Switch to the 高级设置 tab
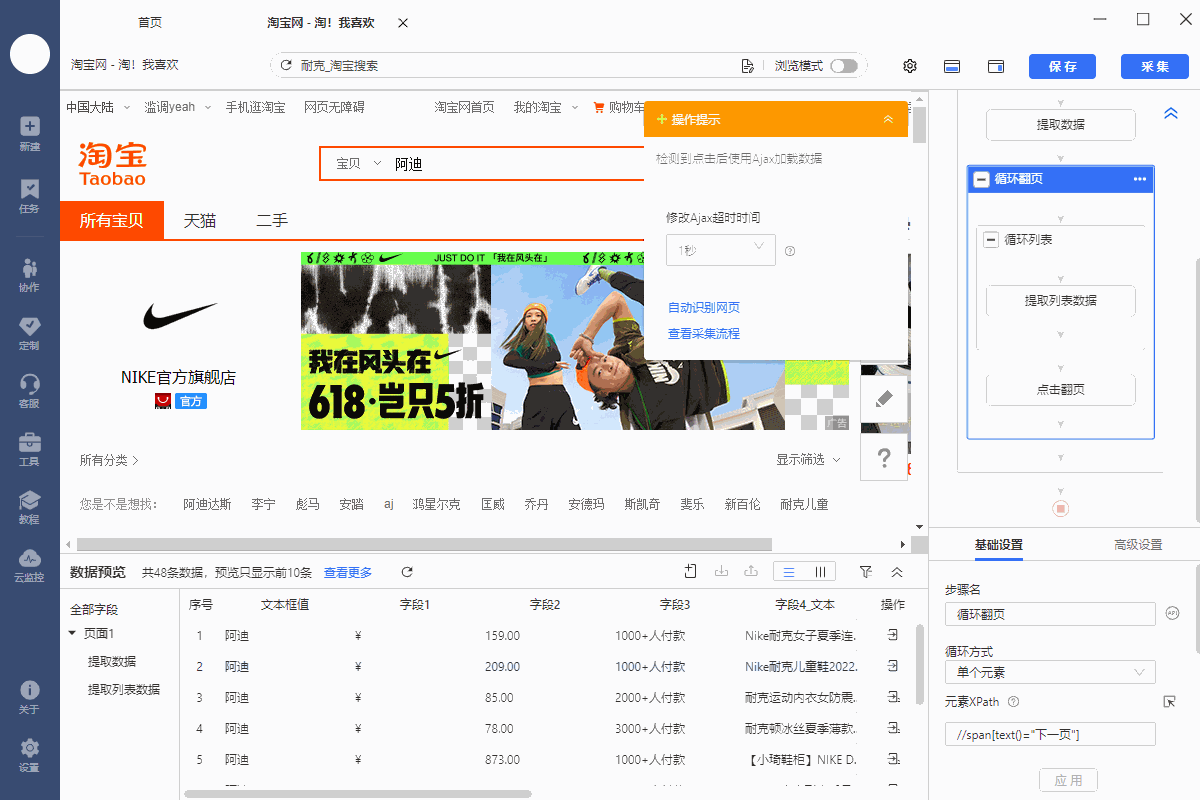This screenshot has height=800, width=1200. (1138, 545)
